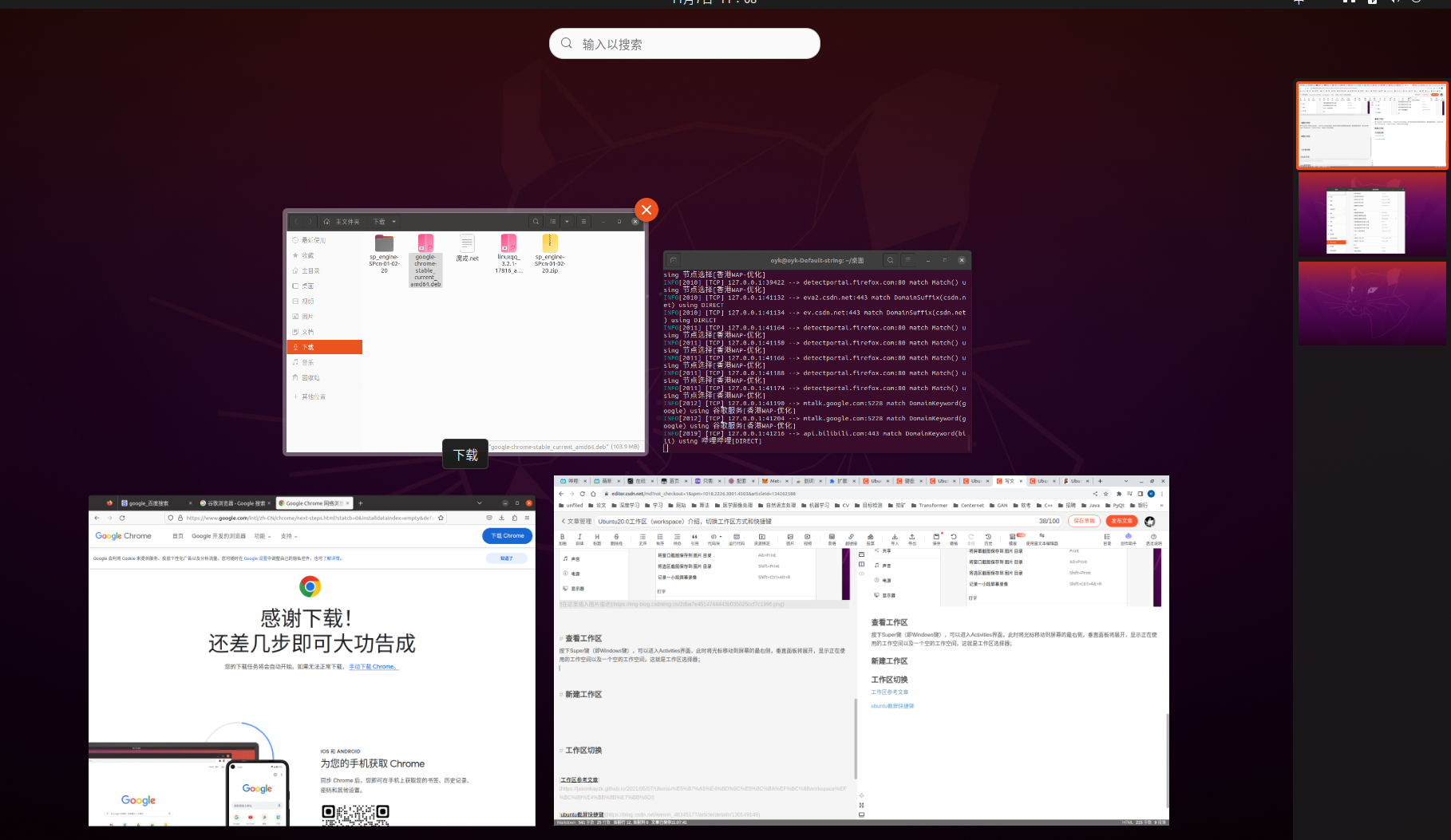Screen dimensions: 1451x840
Task: Click 目录 table of contents icon in CSDN editor
Action: point(1107,538)
